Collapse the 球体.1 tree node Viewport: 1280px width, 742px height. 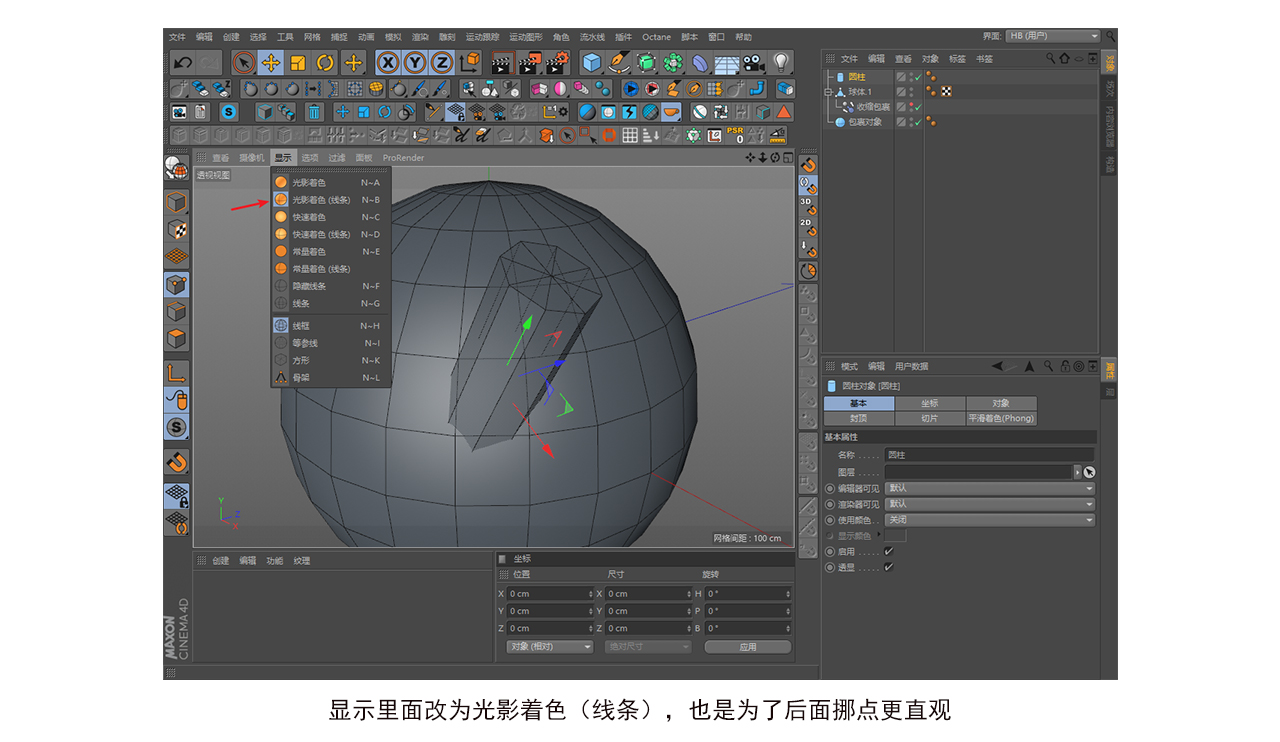828,92
